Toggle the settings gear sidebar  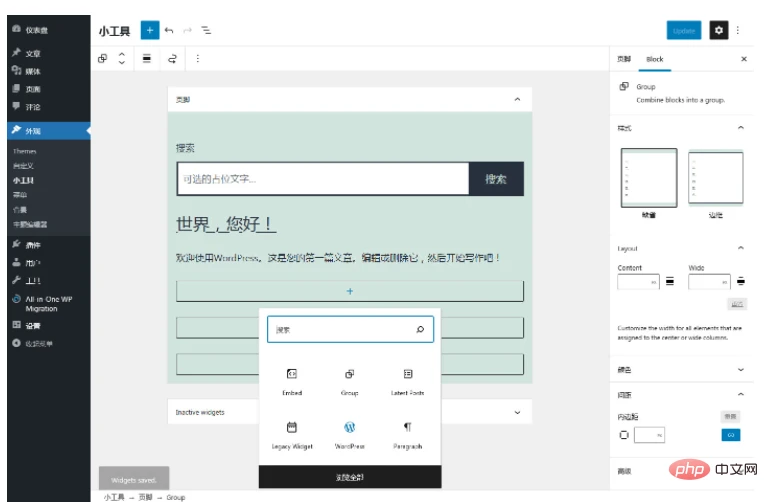719,30
